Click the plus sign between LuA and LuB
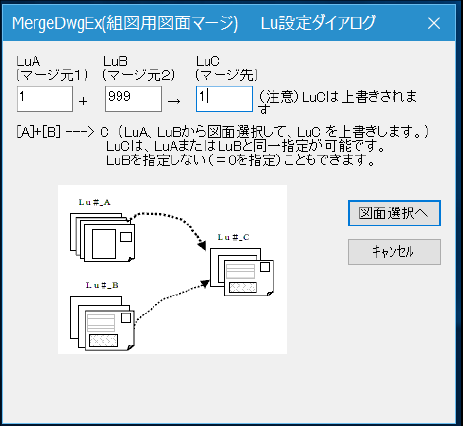 [x=83, y=101]
